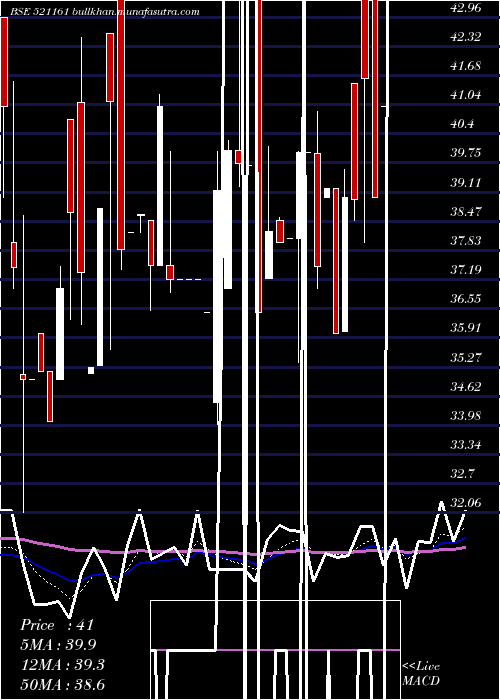500x700 pixels.
Task: Select the 37.83 price level label
Action: tap(466, 241)
